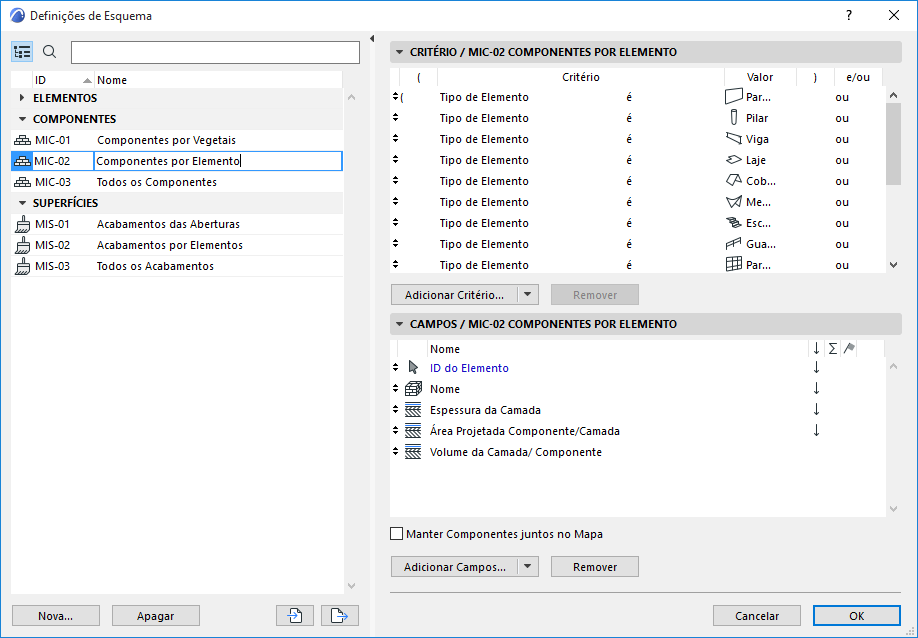Select the MIS-02 Acabamentos por Elementos schema

tap(169, 245)
